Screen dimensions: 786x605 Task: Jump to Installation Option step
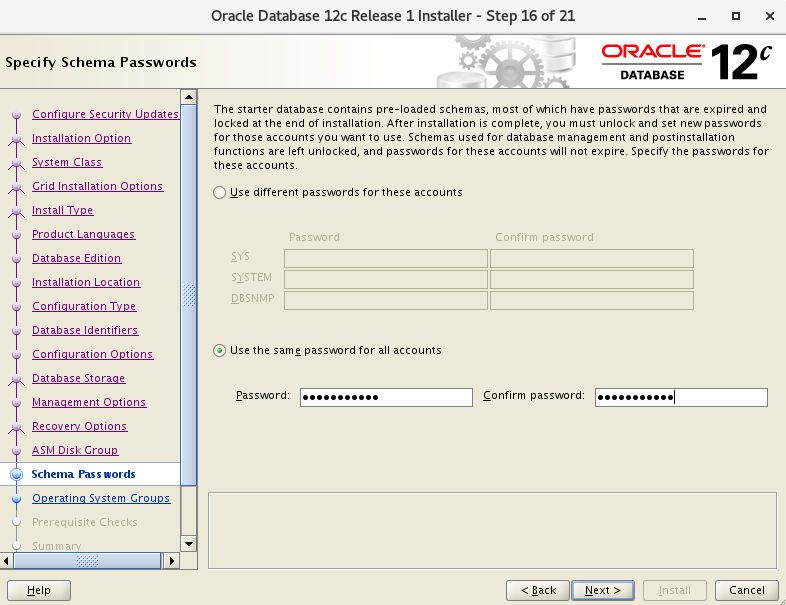[81, 138]
